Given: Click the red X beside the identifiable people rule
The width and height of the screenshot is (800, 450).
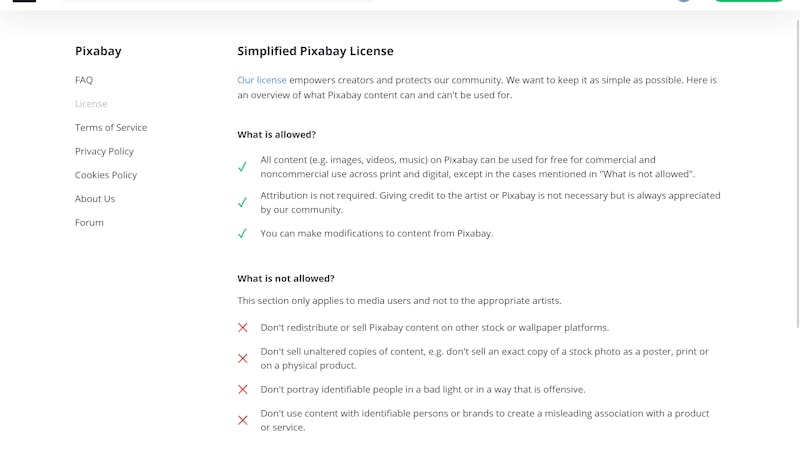Looking at the screenshot, I should click(243, 389).
